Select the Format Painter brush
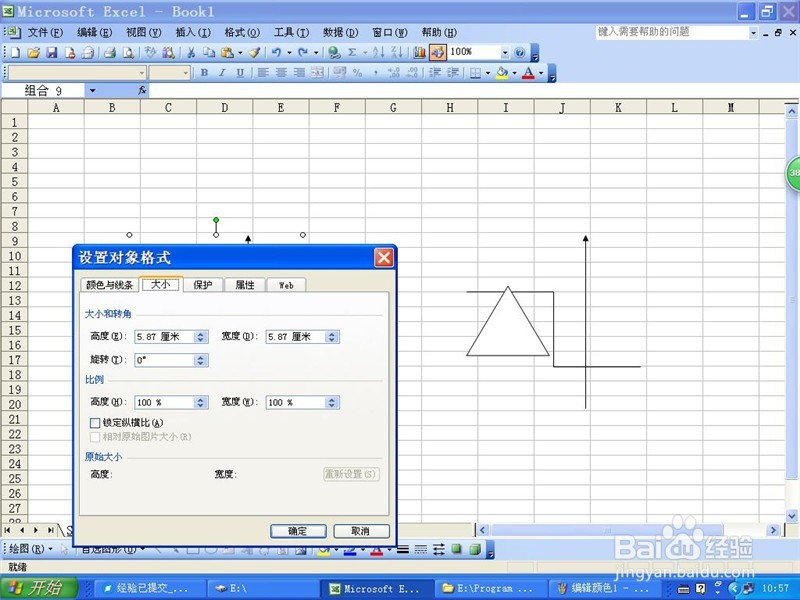This screenshot has height=600, width=800. [254, 52]
